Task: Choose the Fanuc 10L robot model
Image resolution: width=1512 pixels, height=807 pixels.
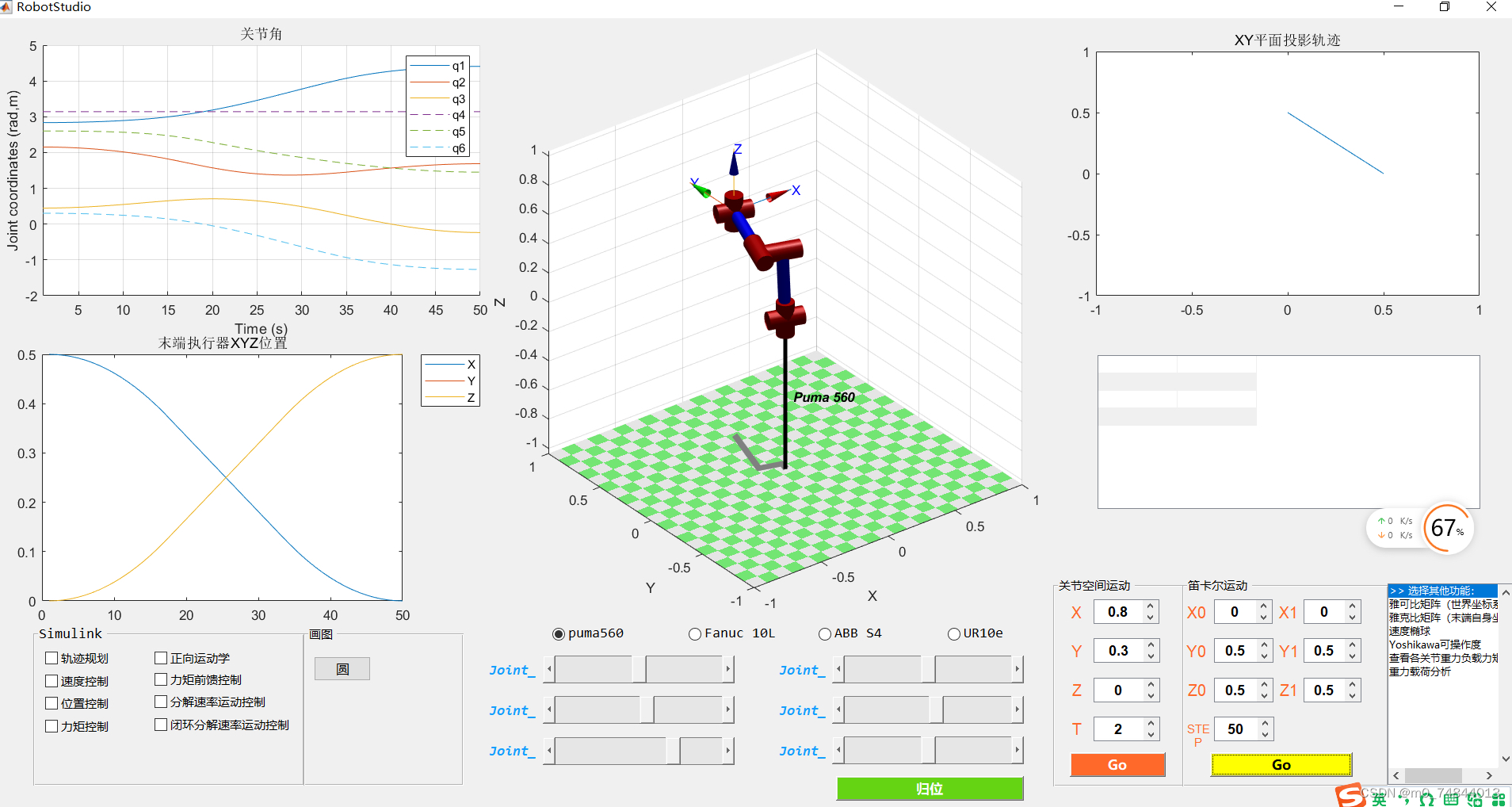Action: pos(695,633)
